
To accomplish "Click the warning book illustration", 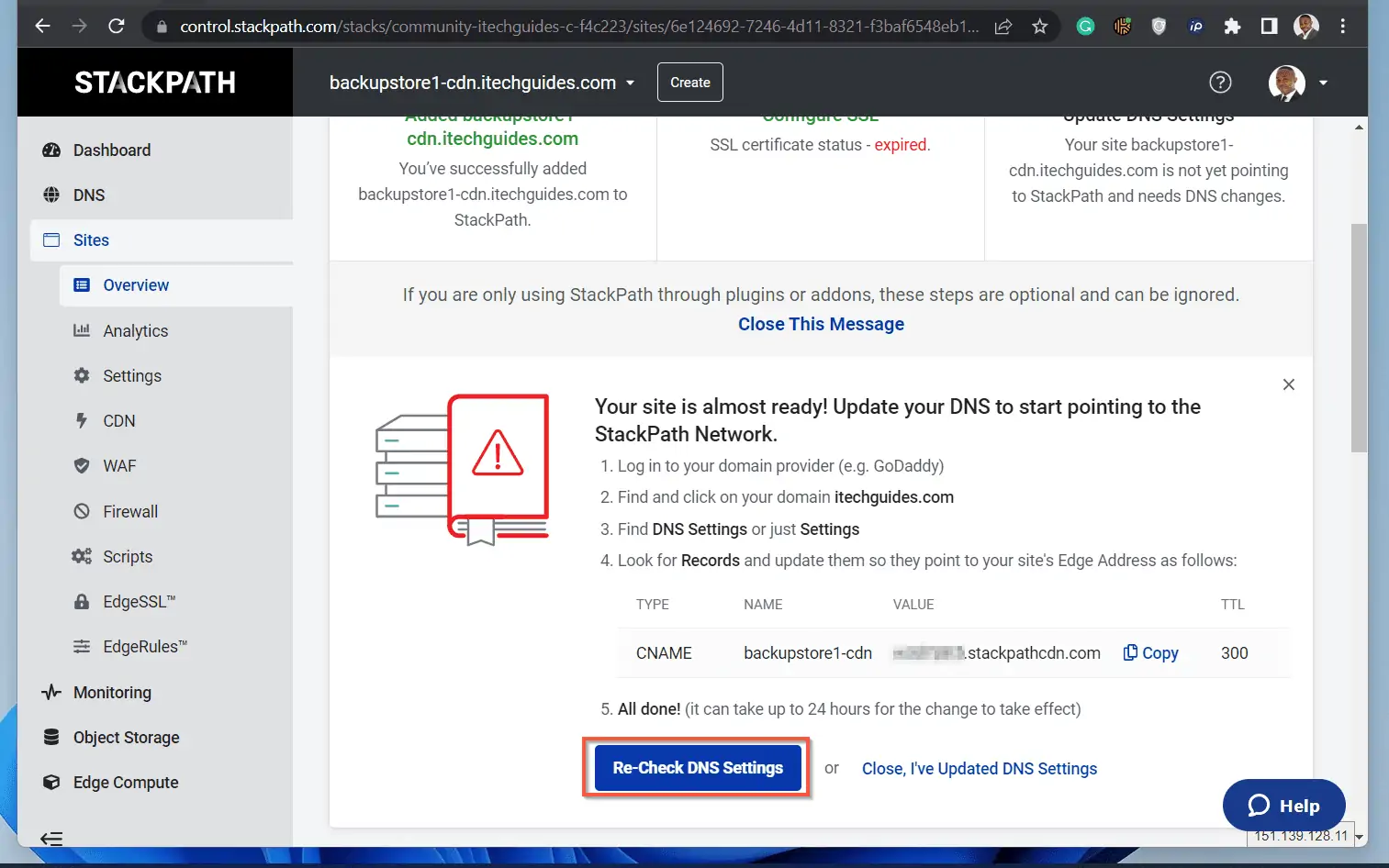I will (x=463, y=470).
